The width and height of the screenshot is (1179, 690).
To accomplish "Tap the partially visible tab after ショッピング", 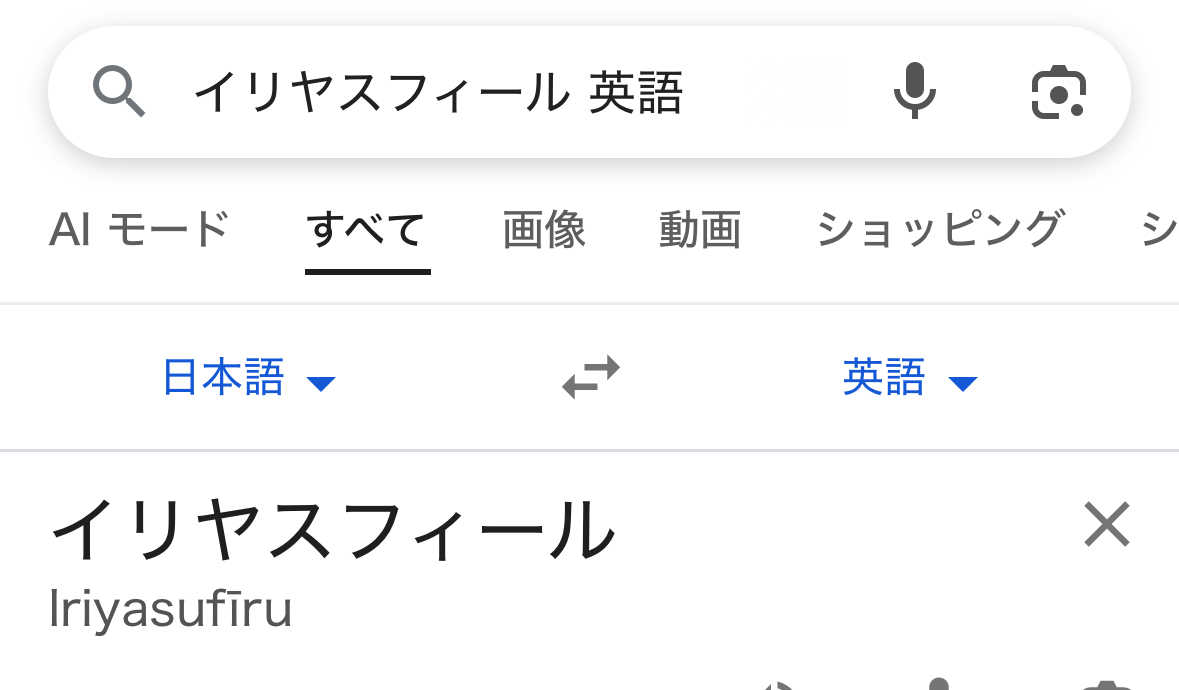I will [x=1158, y=230].
